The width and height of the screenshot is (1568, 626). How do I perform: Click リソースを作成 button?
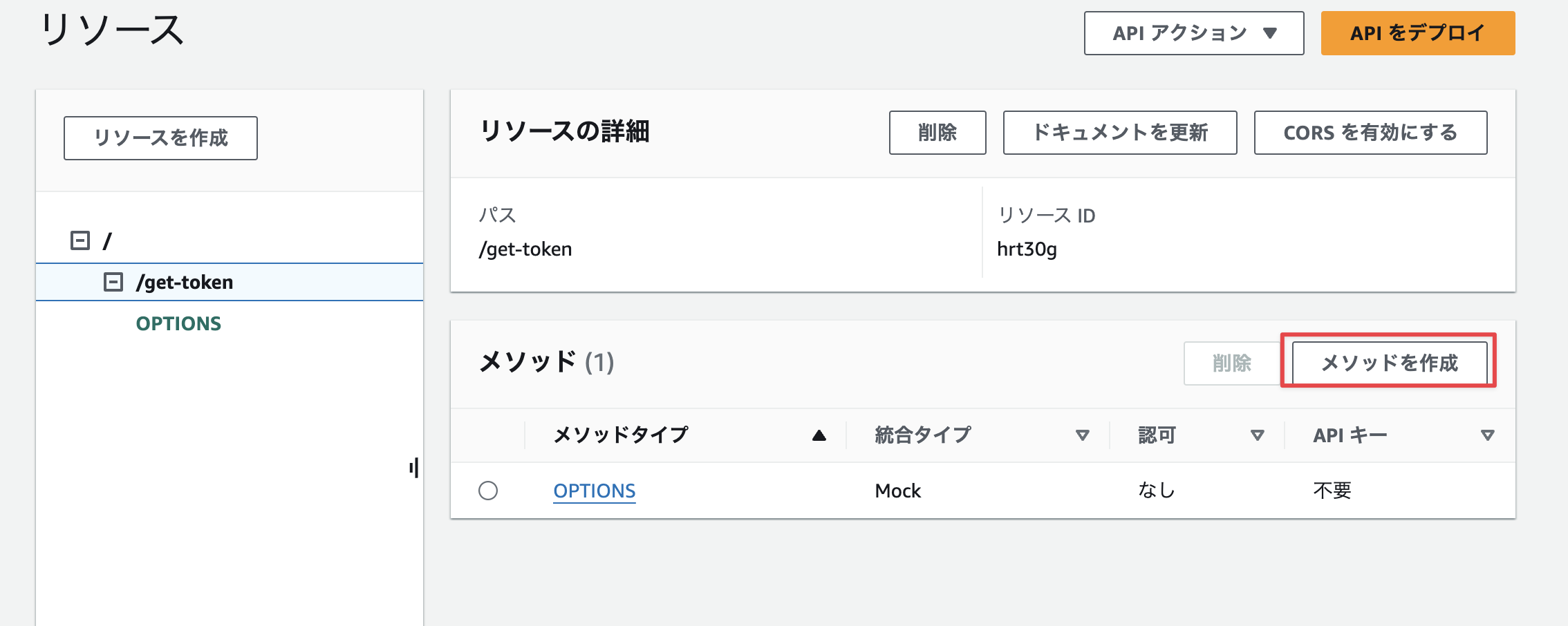tap(160, 138)
